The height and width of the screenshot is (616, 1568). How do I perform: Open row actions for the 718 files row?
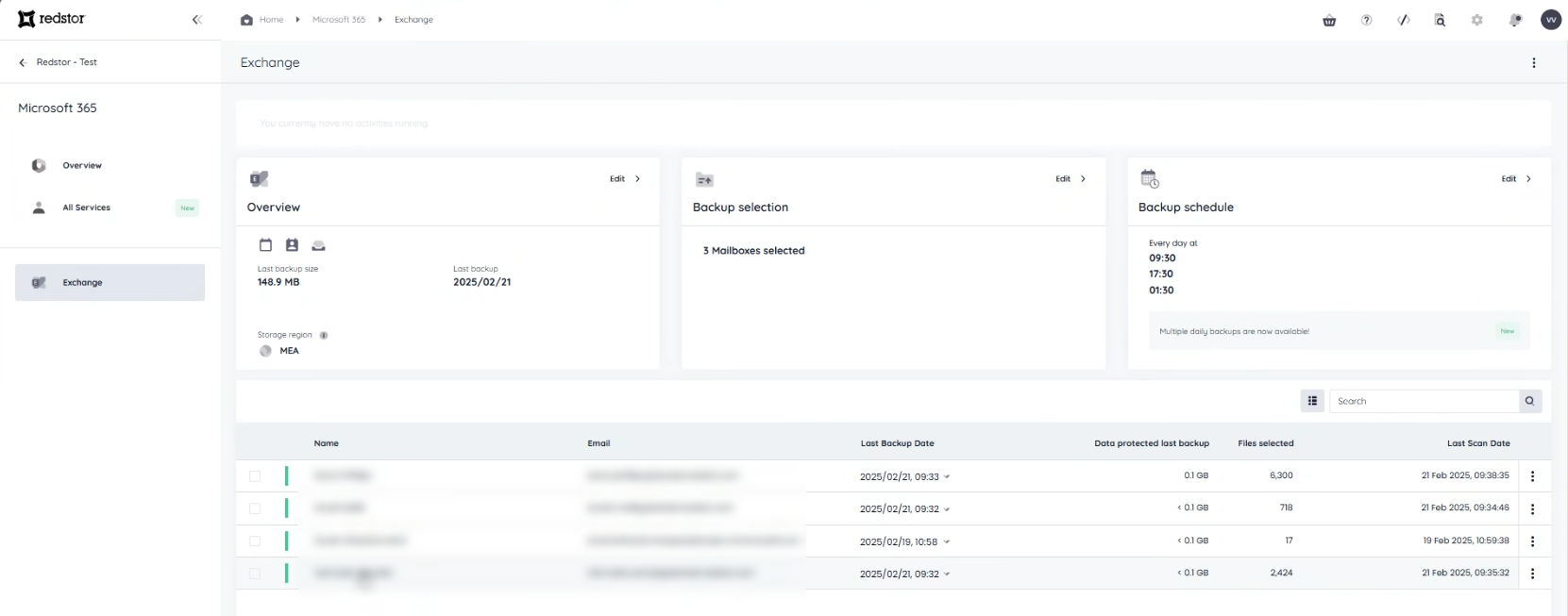point(1532,508)
